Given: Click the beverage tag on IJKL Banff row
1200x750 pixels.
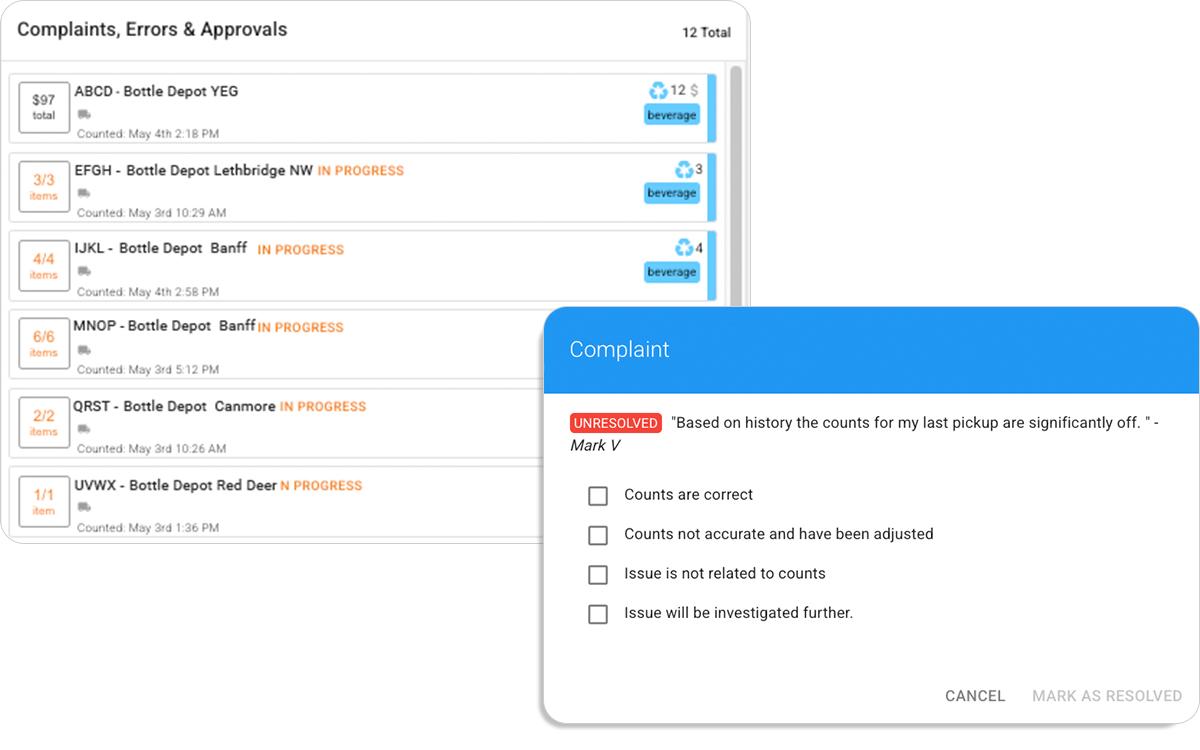Looking at the screenshot, I should pyautogui.click(x=671, y=272).
